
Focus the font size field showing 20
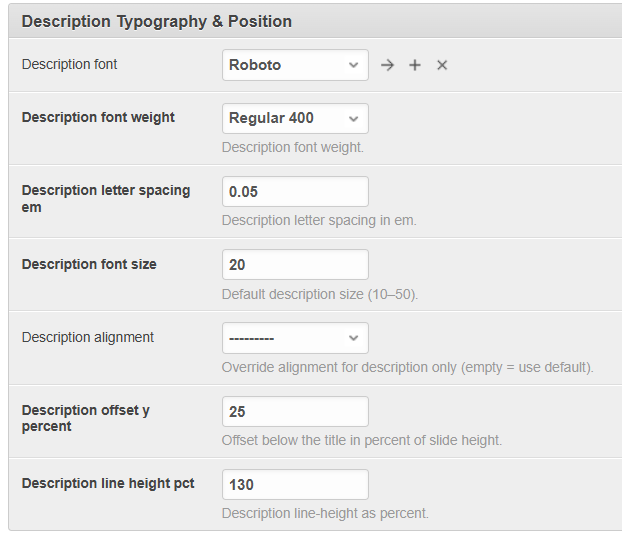[295, 265]
